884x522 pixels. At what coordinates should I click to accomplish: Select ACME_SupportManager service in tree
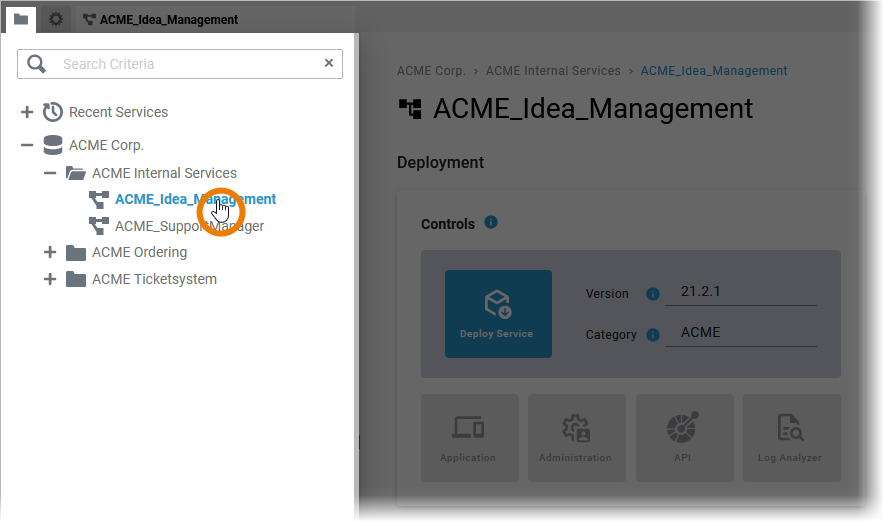click(x=189, y=226)
